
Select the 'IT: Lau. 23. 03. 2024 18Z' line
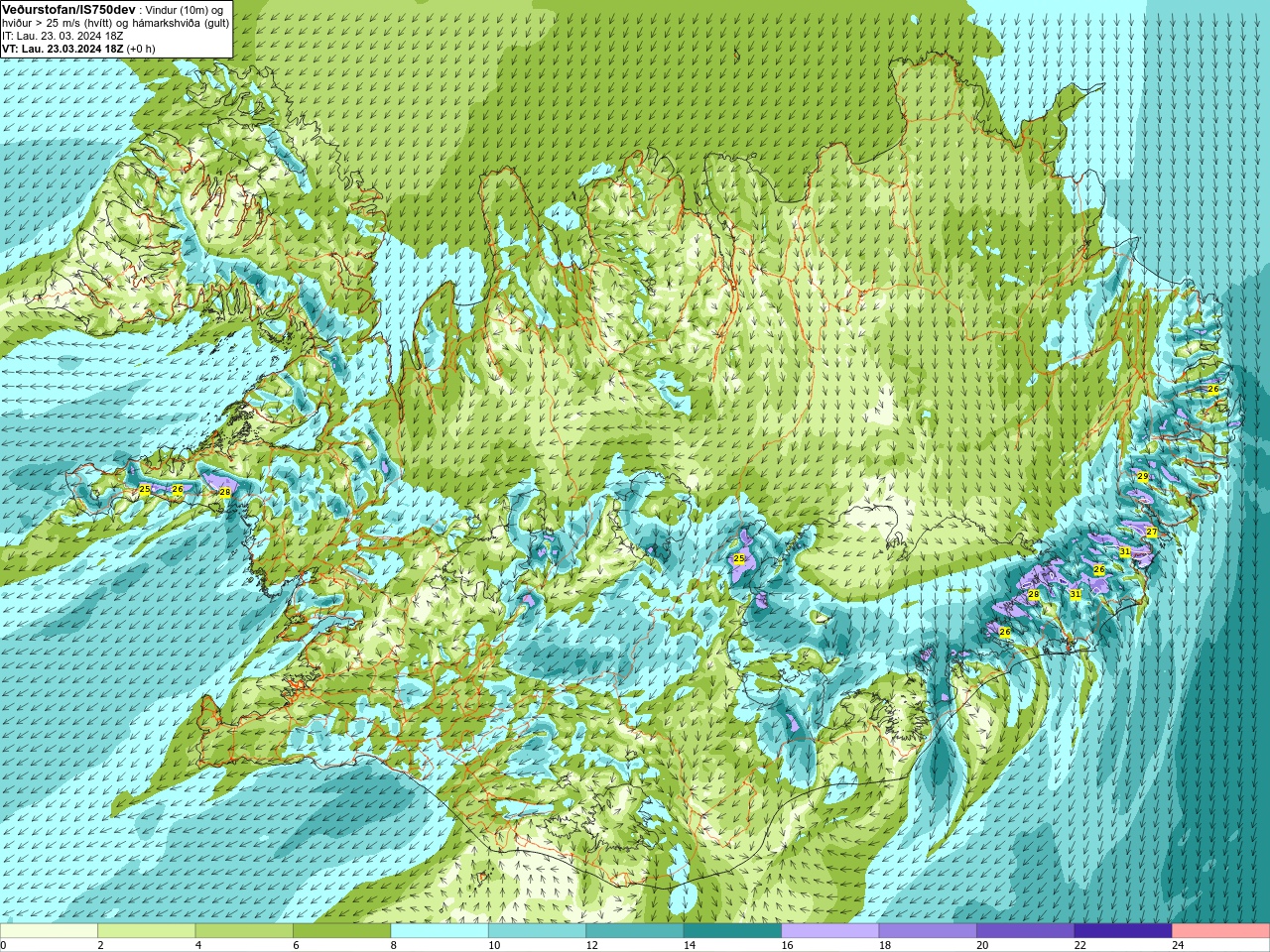tap(63, 36)
